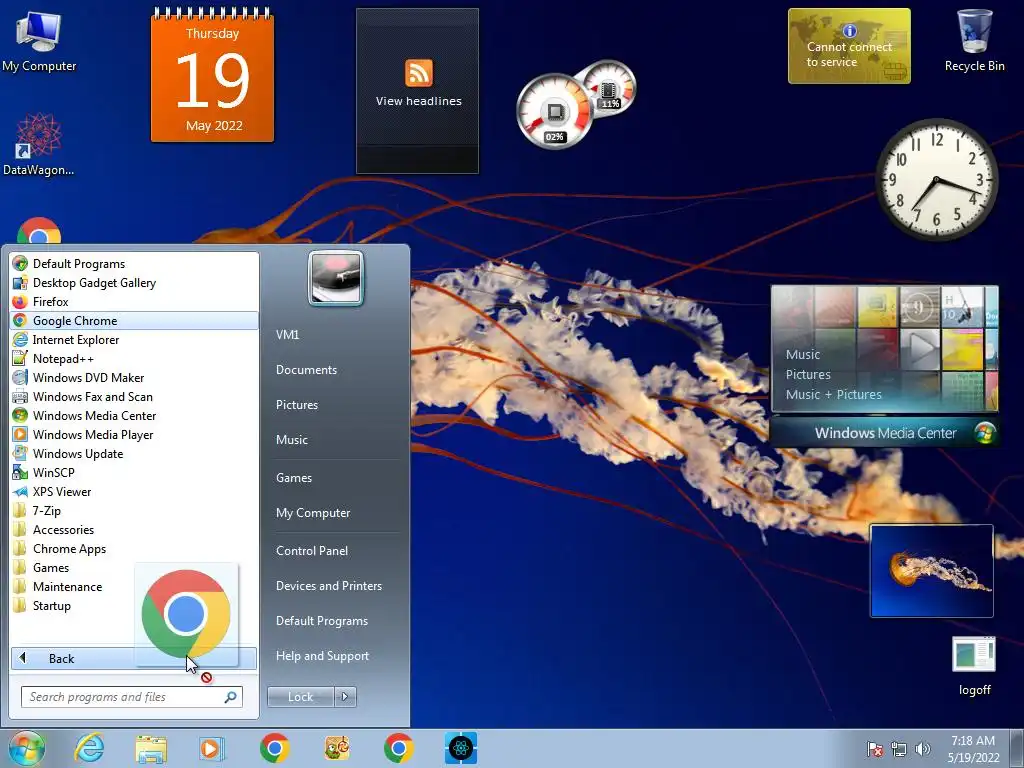Open the calendar gadget showing 19
Image resolution: width=1024 pixels, height=768 pixels.
212,77
